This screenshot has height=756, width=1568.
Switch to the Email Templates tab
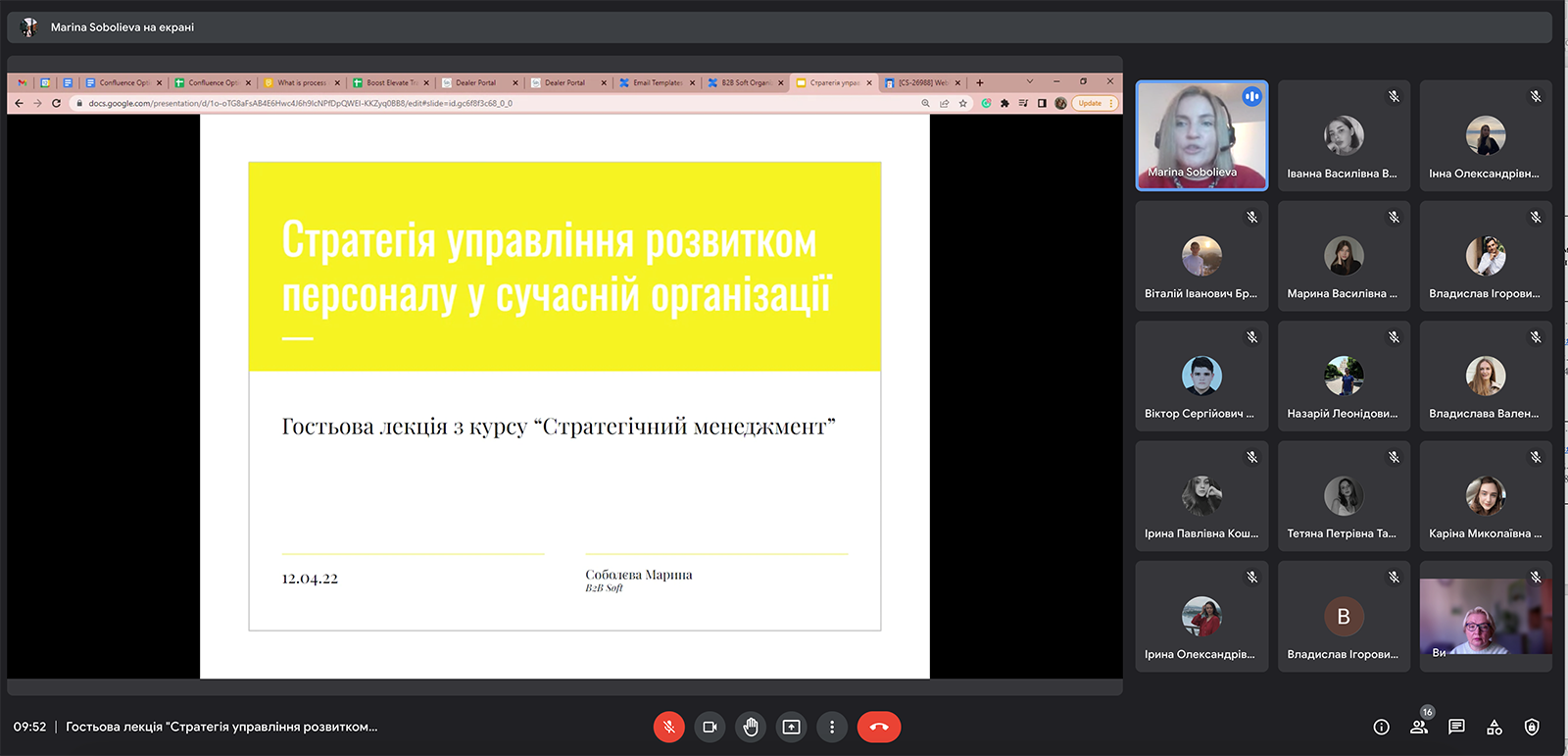pos(657,82)
